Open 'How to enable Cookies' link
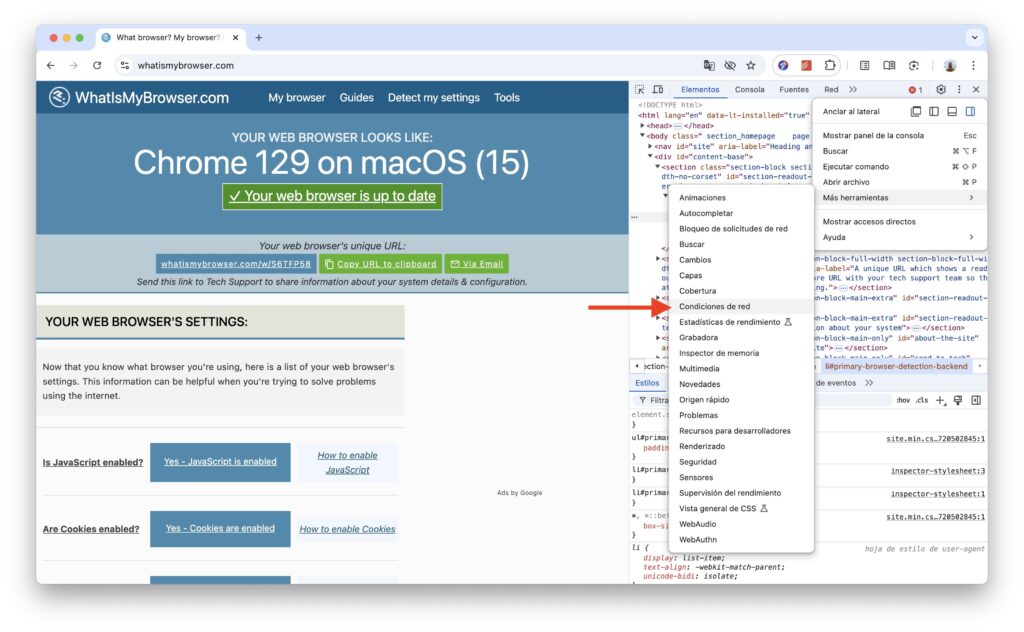The width and height of the screenshot is (1024, 632). click(347, 529)
